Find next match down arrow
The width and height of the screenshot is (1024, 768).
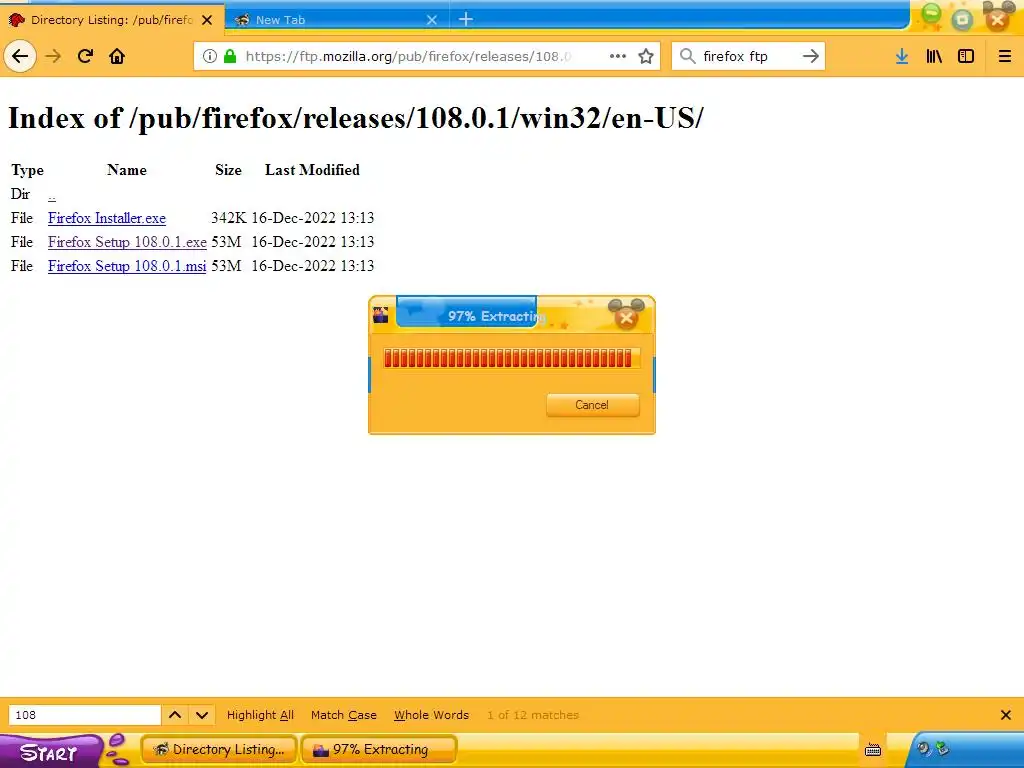click(x=202, y=715)
